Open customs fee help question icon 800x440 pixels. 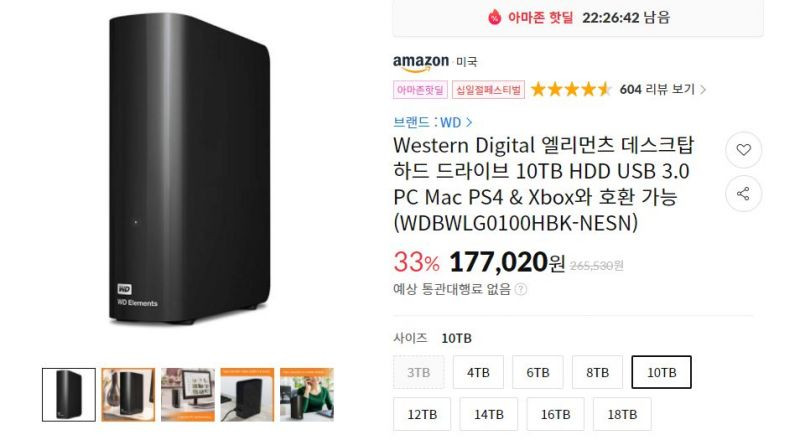520,289
